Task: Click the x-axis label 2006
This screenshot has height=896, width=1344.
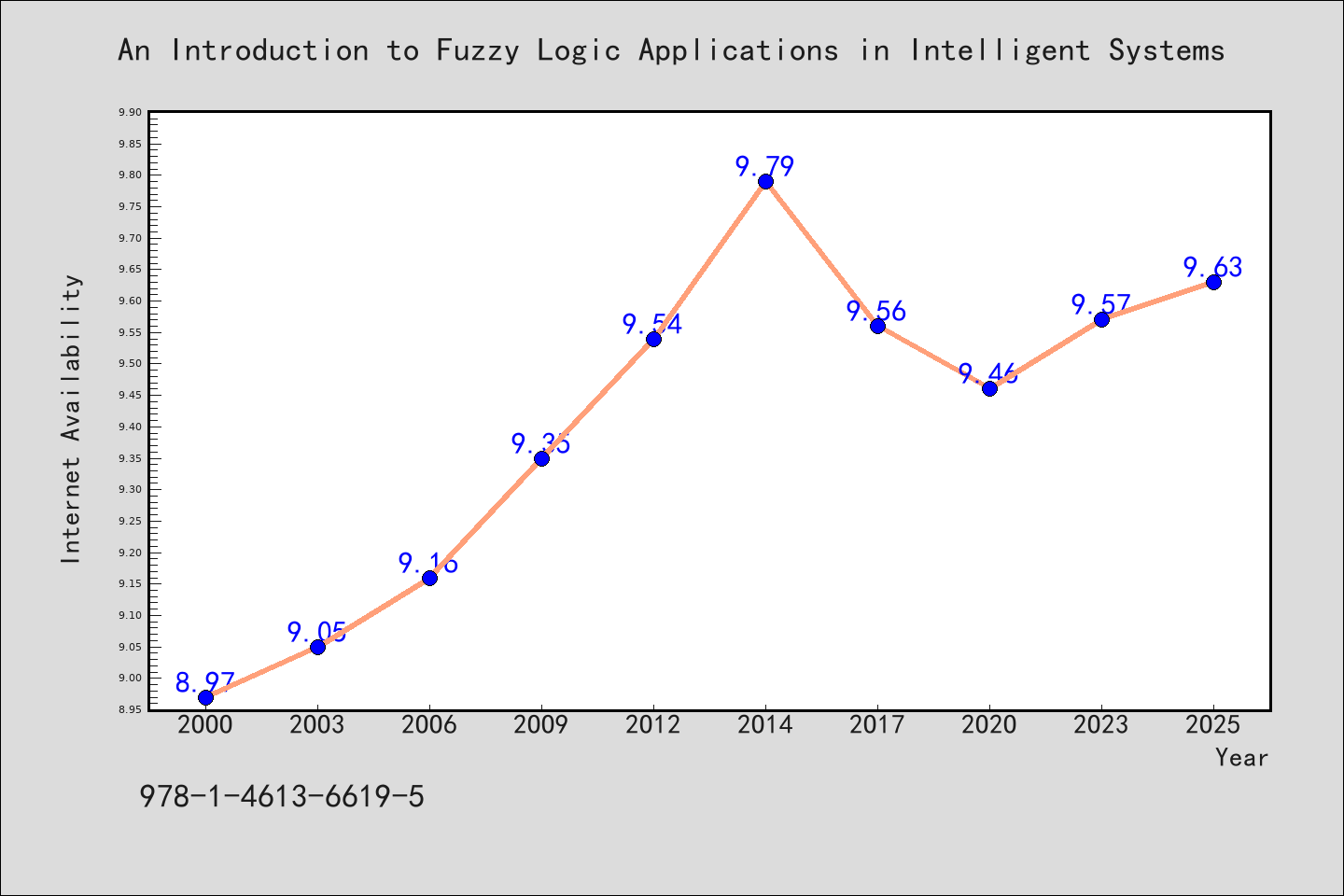Action: [x=429, y=725]
